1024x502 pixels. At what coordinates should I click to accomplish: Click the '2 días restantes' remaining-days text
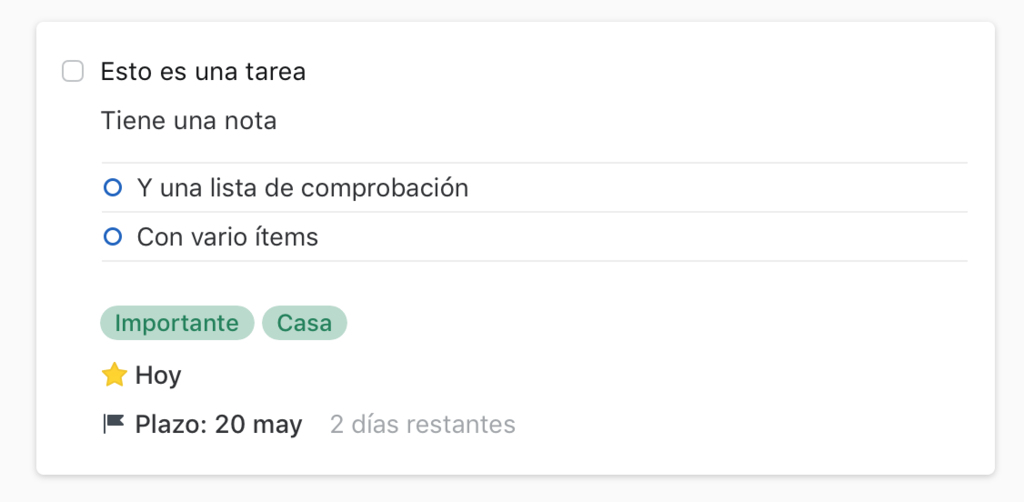point(423,424)
